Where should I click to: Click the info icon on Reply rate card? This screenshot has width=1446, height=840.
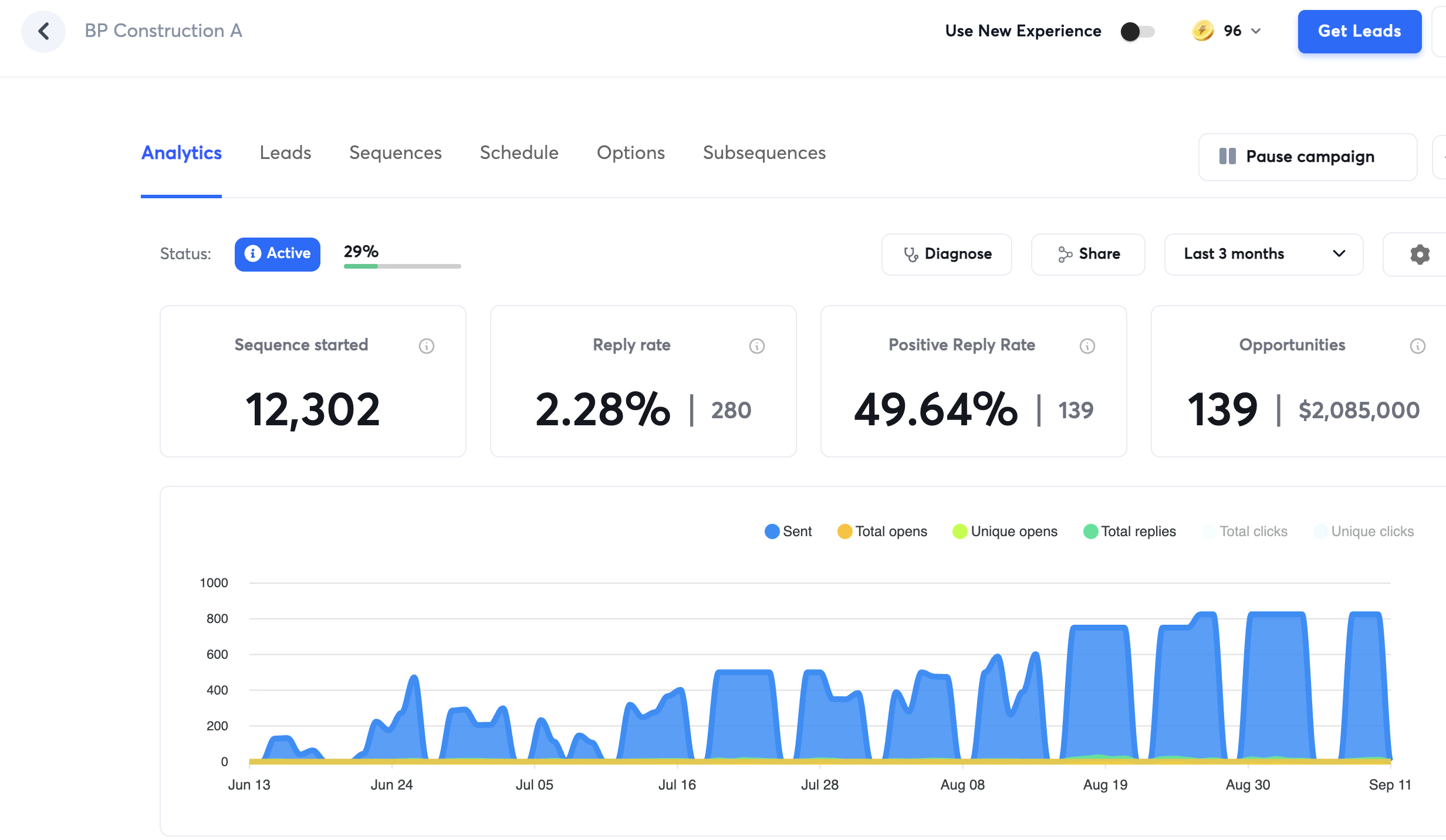coord(757,346)
